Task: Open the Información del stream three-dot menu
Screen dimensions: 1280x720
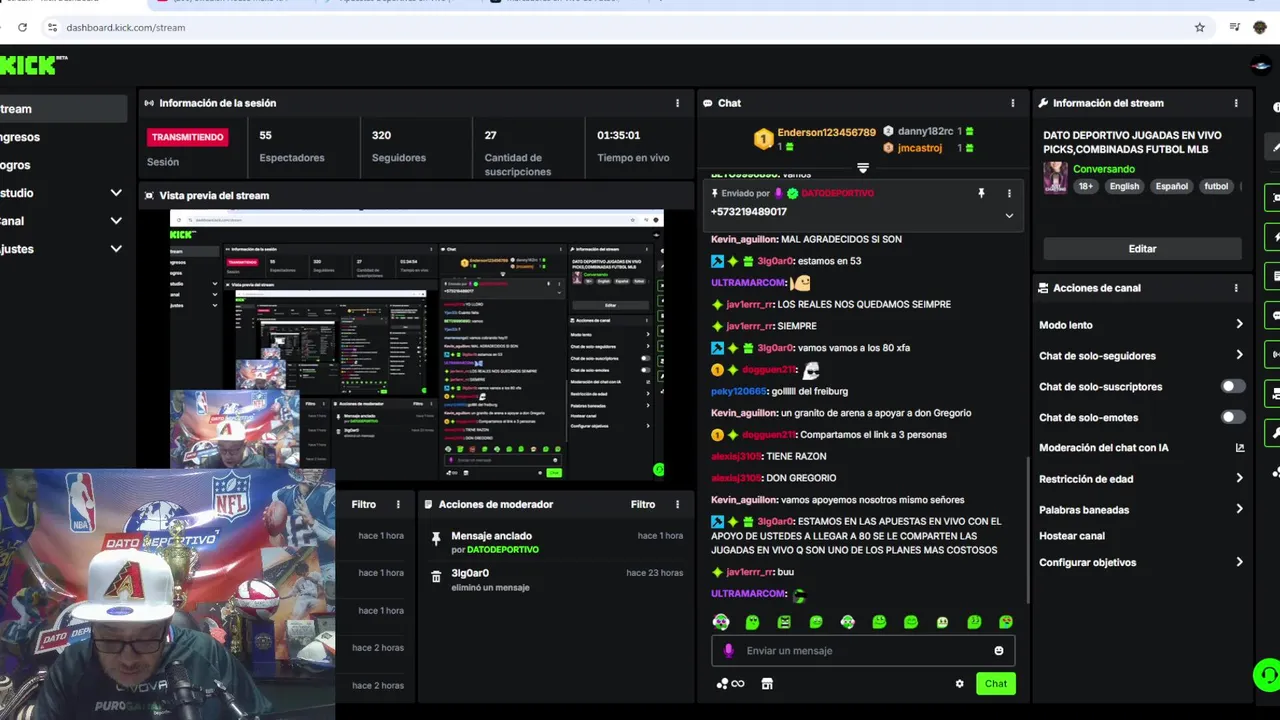Action: tap(1236, 103)
